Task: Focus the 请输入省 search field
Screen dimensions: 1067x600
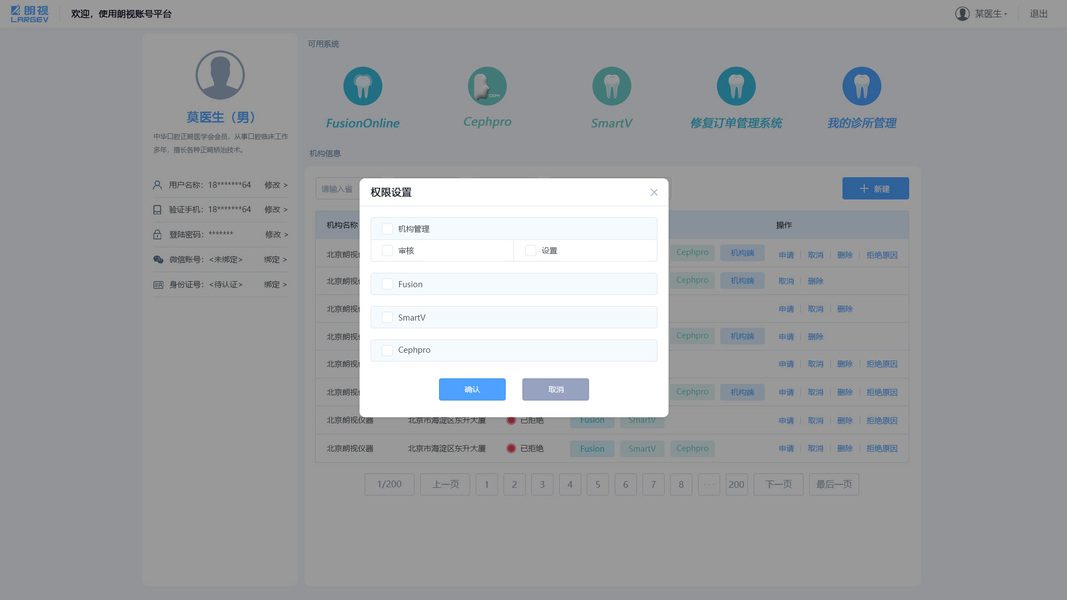Action: point(338,188)
